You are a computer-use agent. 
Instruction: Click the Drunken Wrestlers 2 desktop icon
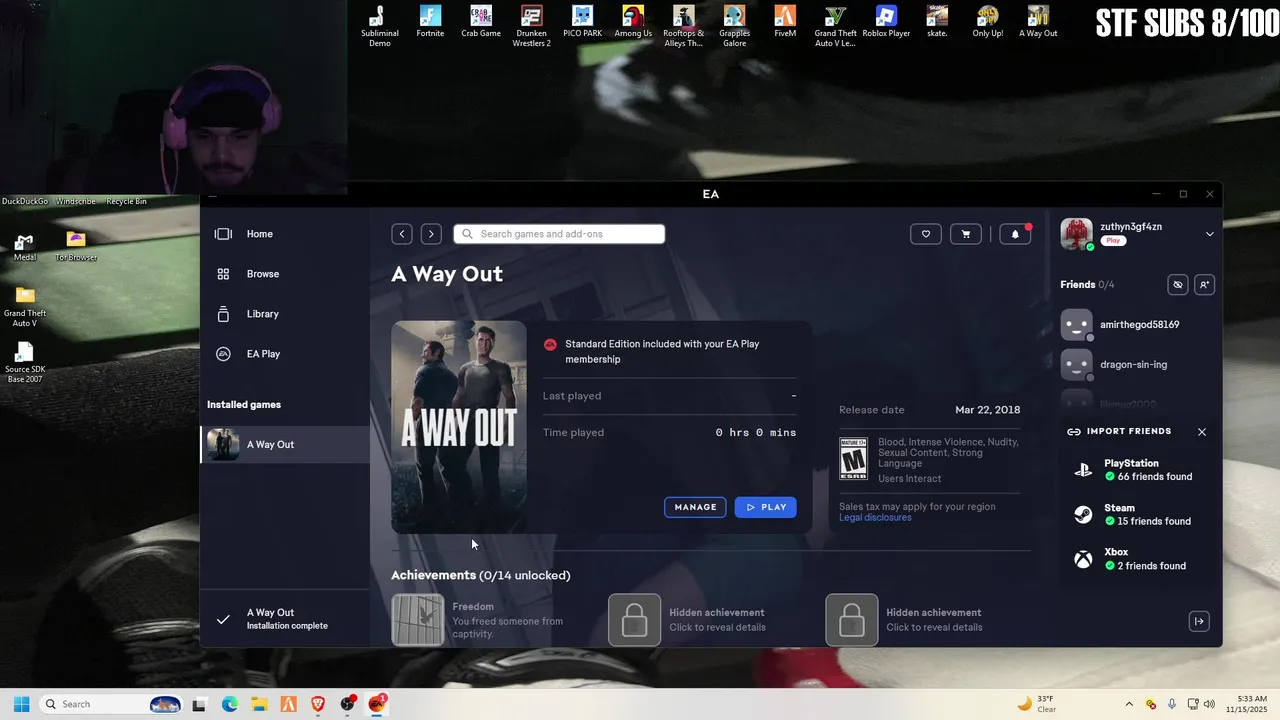click(x=532, y=26)
